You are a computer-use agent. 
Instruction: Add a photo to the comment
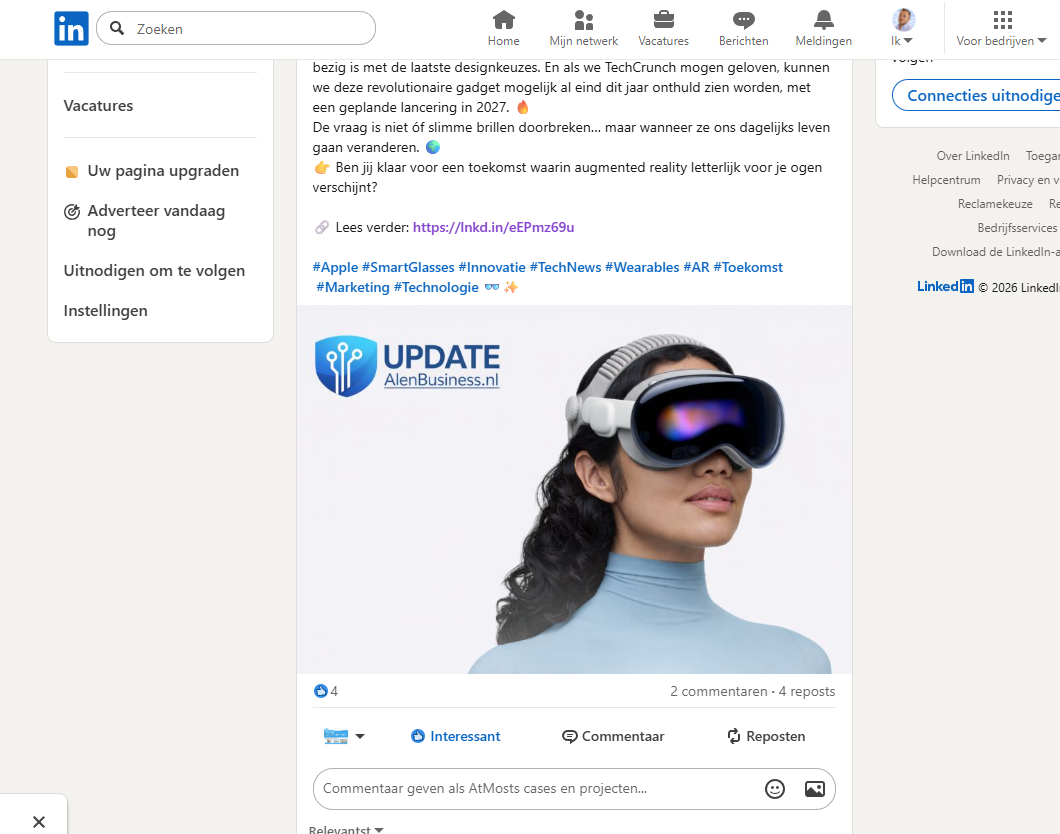tap(815, 789)
